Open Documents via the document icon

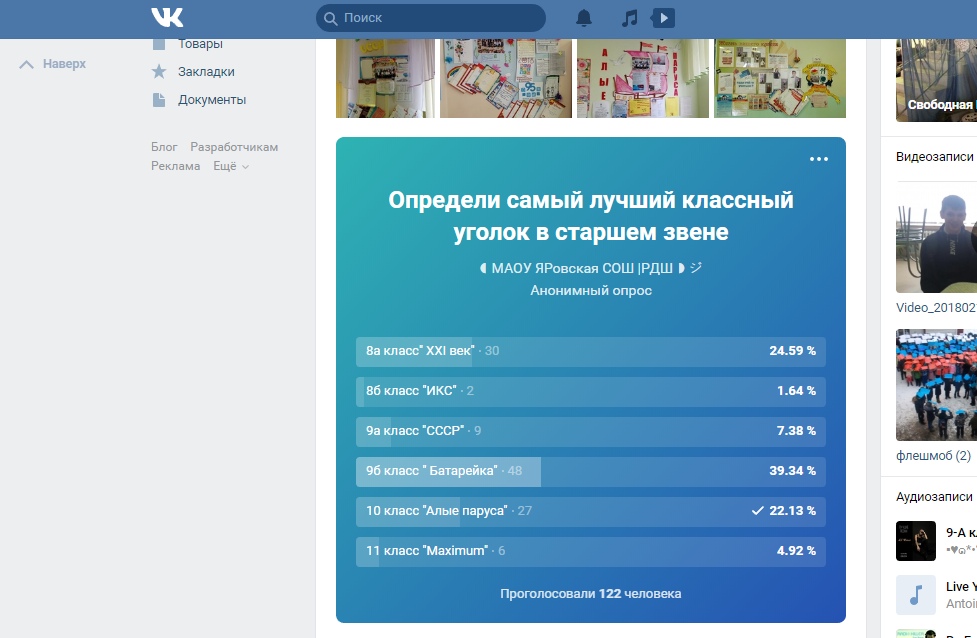158,100
